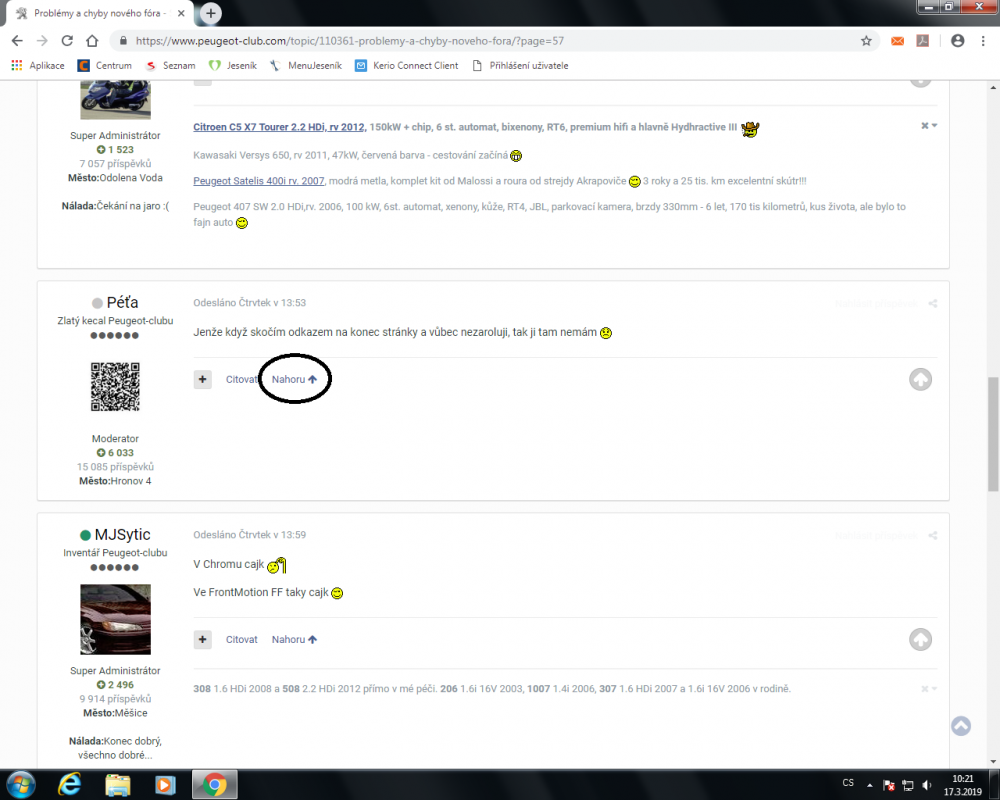Open the volume icon in system tray
Screen dimensions: 1000x800
(927, 785)
